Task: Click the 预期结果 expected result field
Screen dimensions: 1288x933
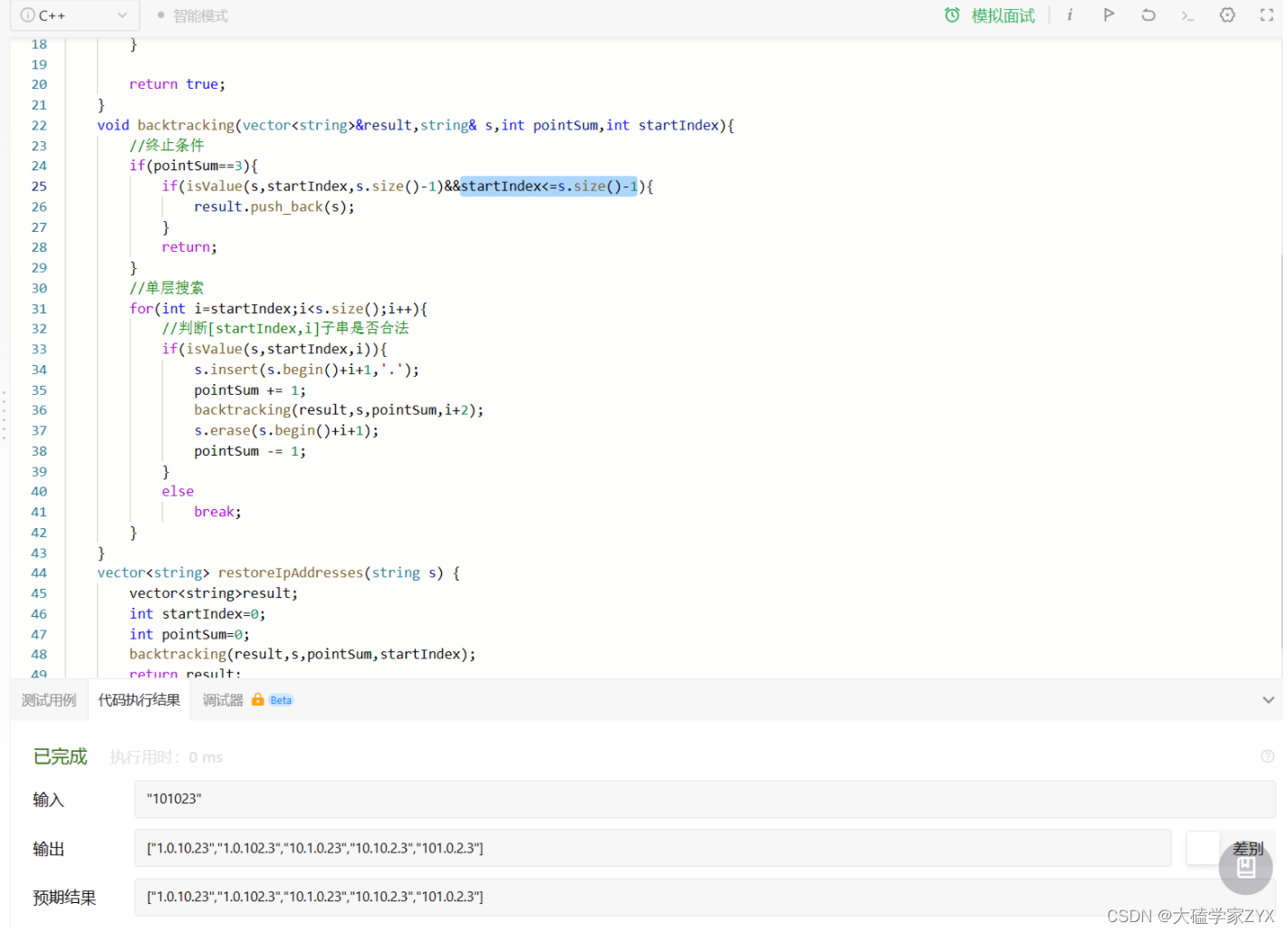Action: point(705,898)
